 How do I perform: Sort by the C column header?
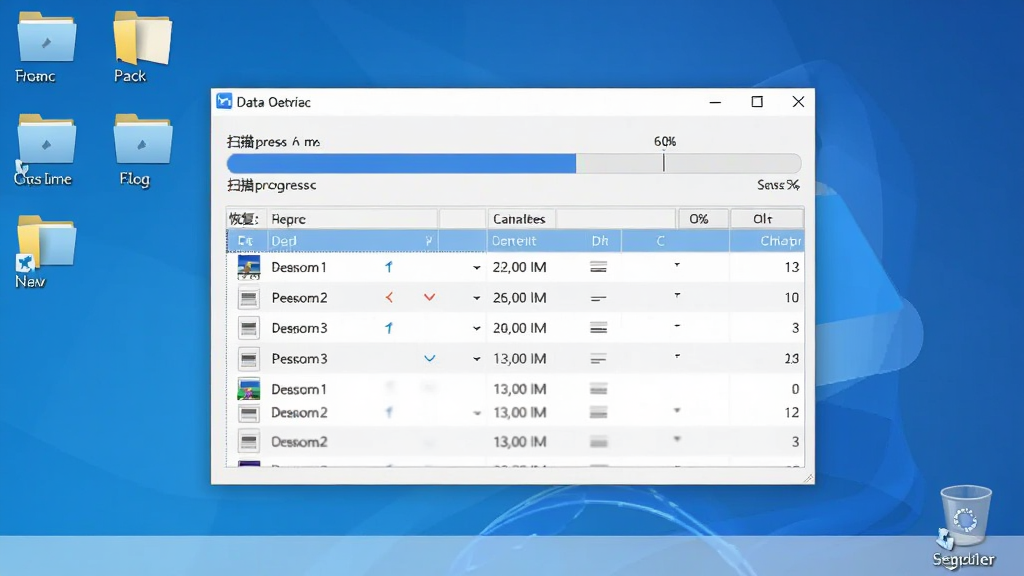(x=660, y=241)
